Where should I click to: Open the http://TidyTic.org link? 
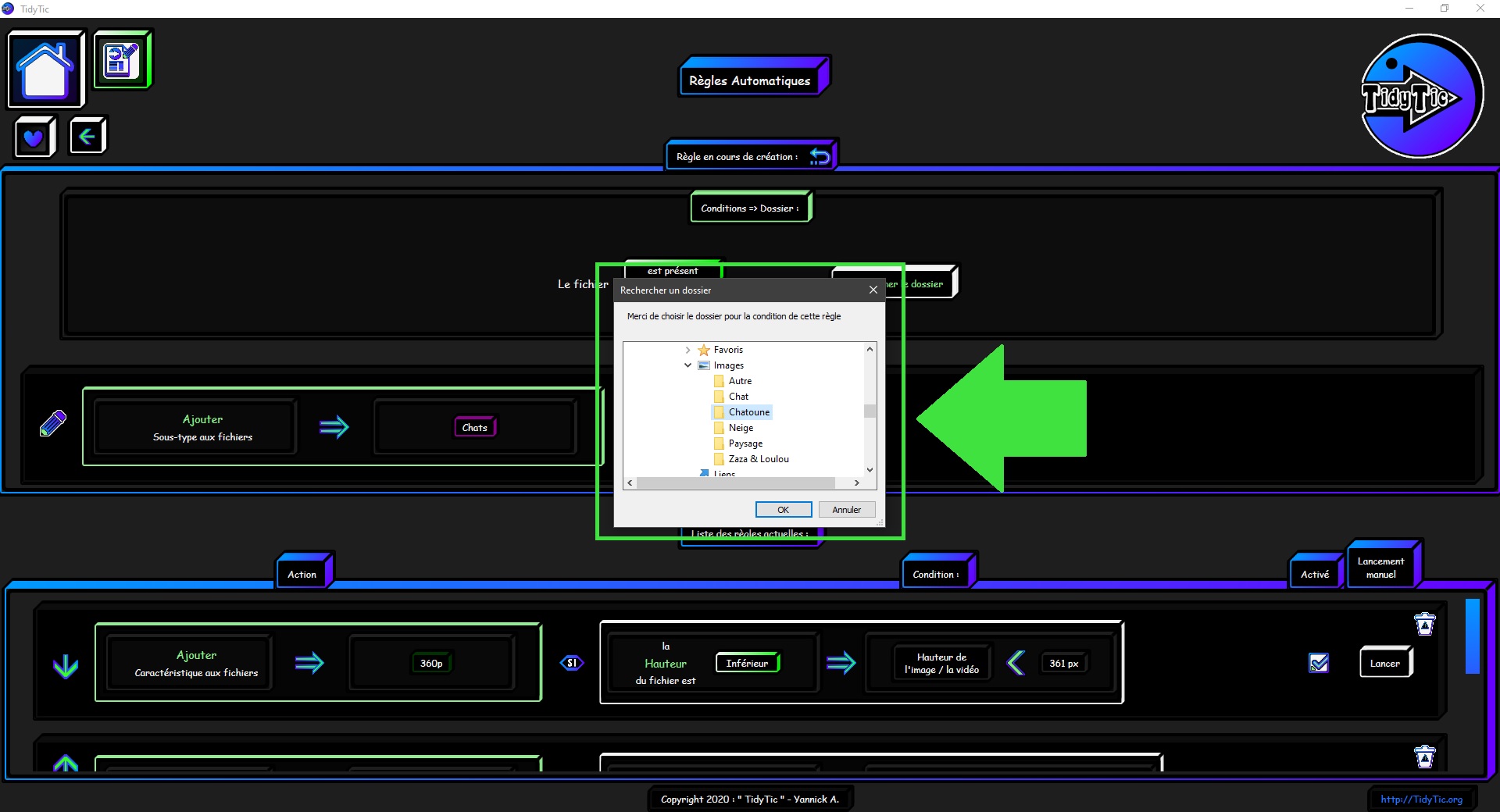point(1421,799)
